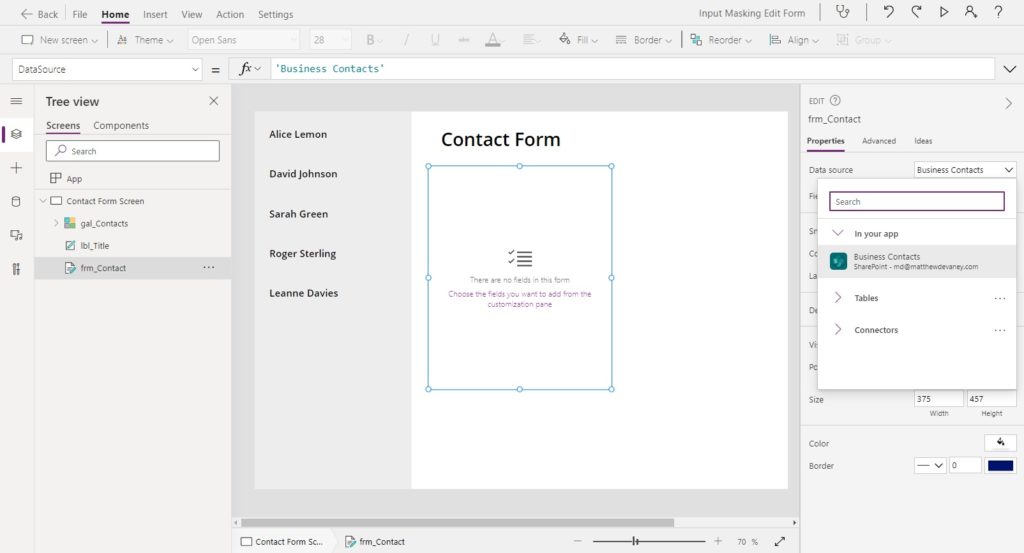Image resolution: width=1024 pixels, height=553 pixels.
Task: Expand the gal_Contacts node
Action: click(56, 223)
